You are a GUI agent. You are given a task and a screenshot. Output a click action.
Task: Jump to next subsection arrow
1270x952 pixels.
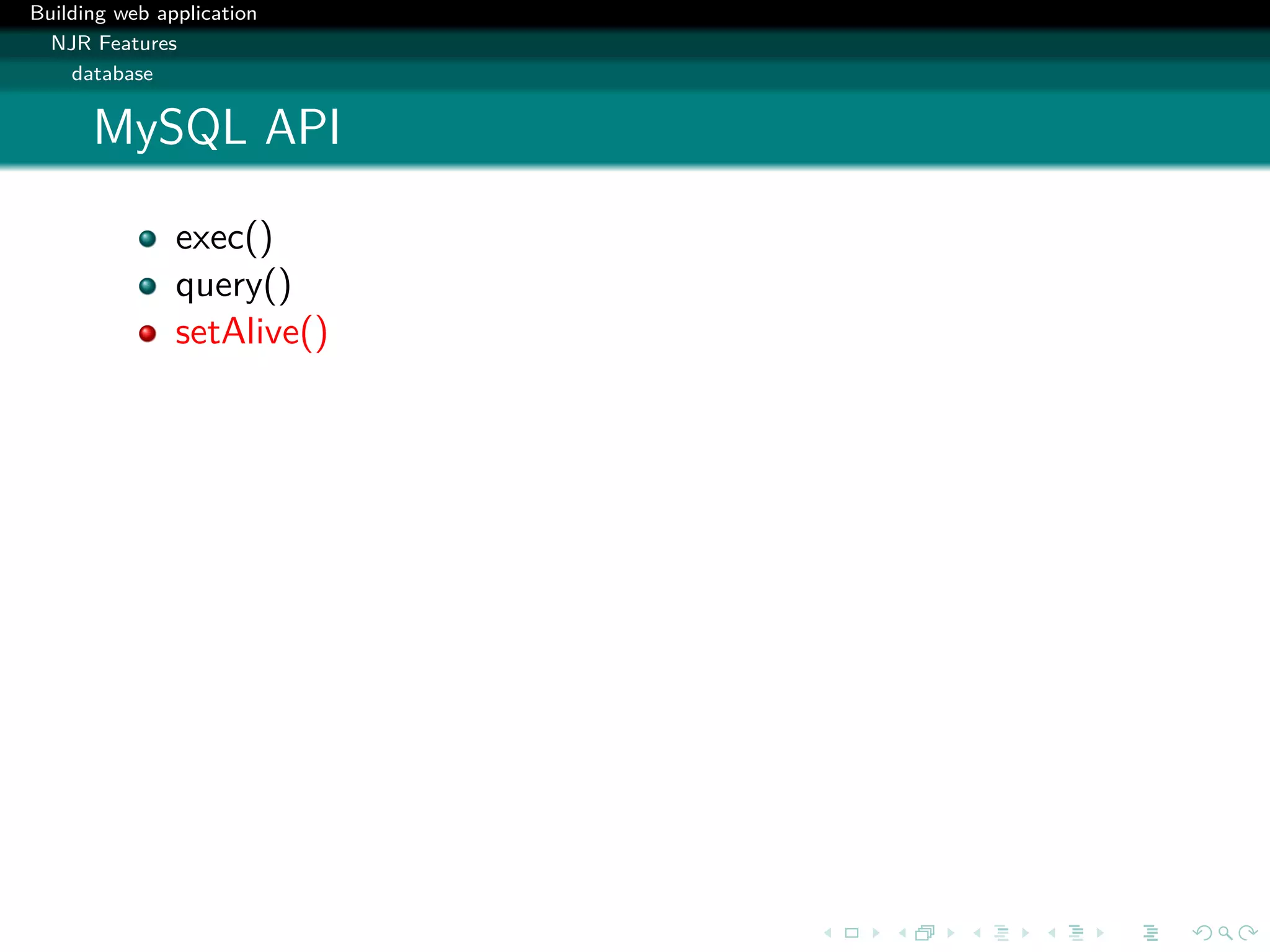[1026, 933]
